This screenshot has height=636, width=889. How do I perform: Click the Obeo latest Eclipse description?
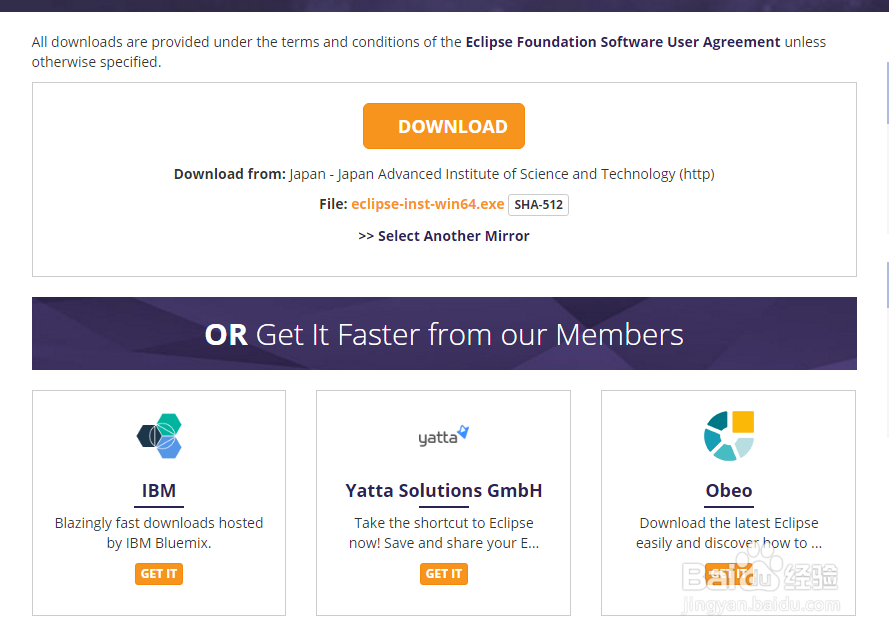[x=728, y=533]
